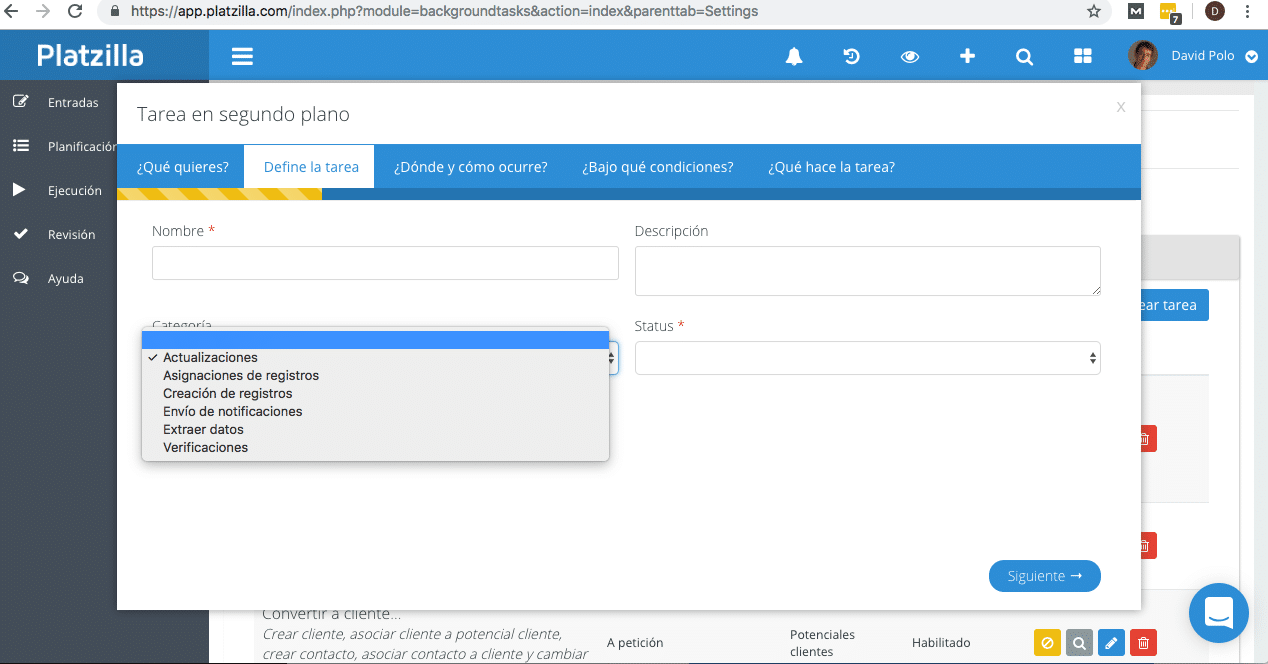Click the eye icon in top bar
1268x664 pixels.
tap(909, 57)
